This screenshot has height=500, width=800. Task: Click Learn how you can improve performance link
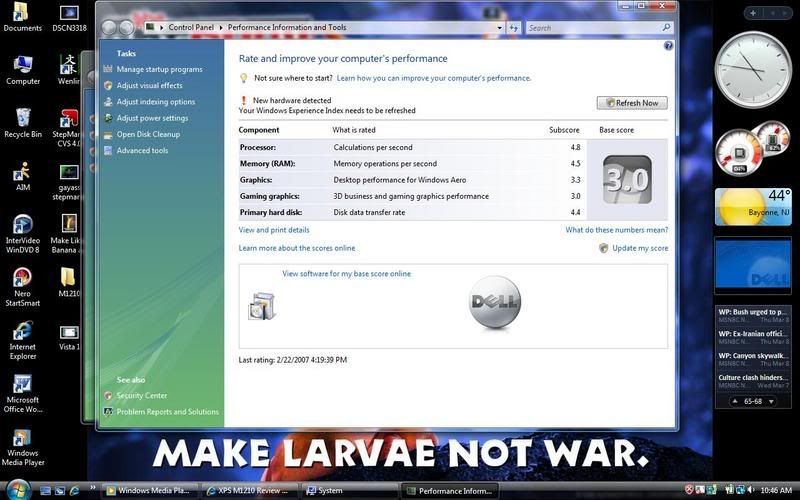pyautogui.click(x=434, y=78)
